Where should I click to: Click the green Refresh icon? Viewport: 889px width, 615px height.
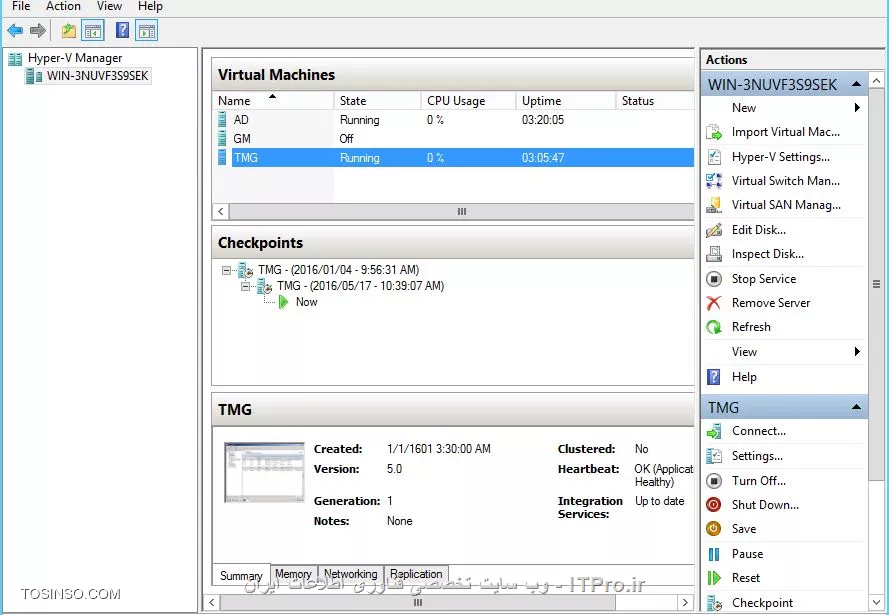pos(714,327)
